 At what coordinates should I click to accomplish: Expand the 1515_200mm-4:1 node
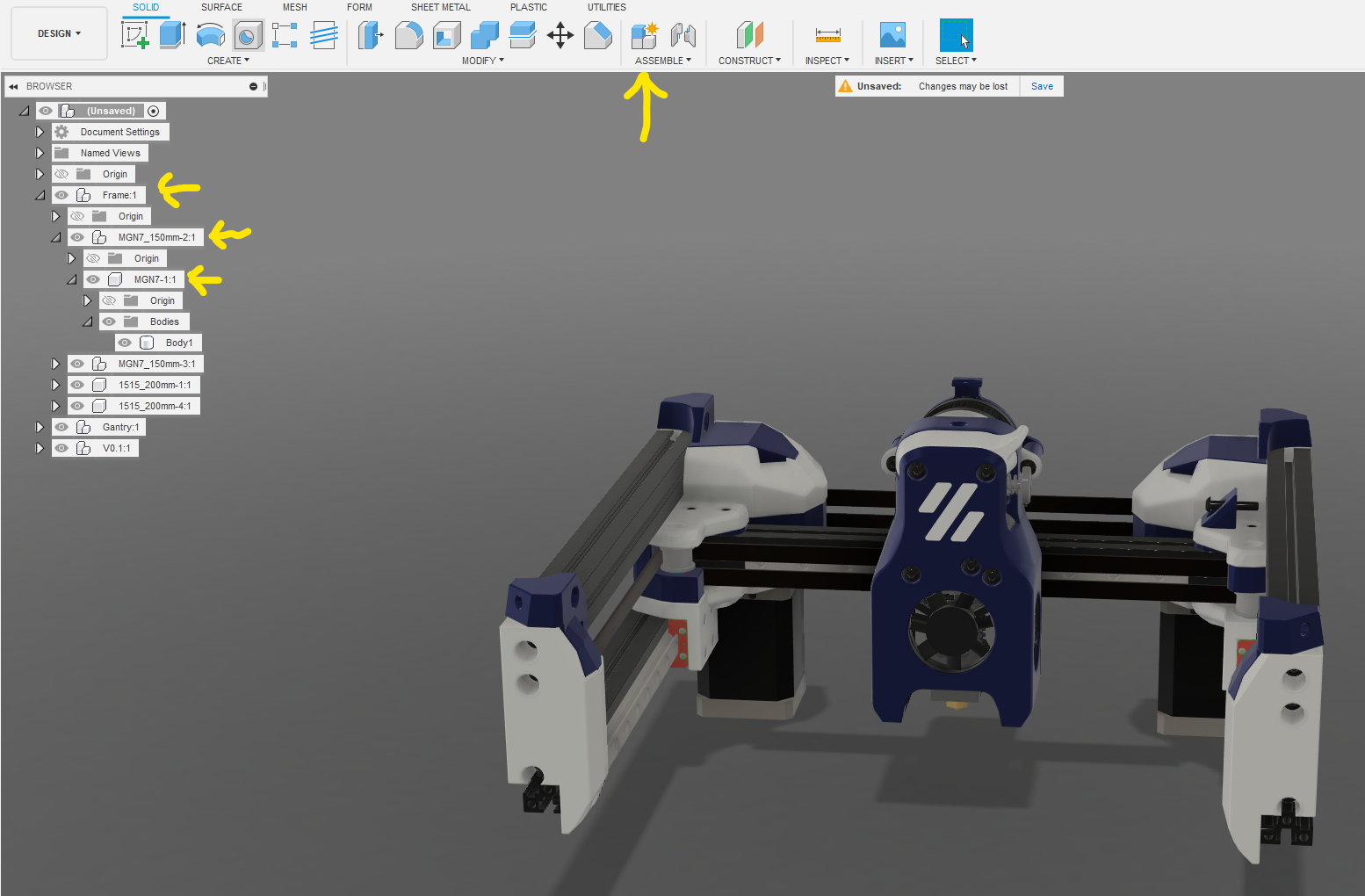pos(55,406)
